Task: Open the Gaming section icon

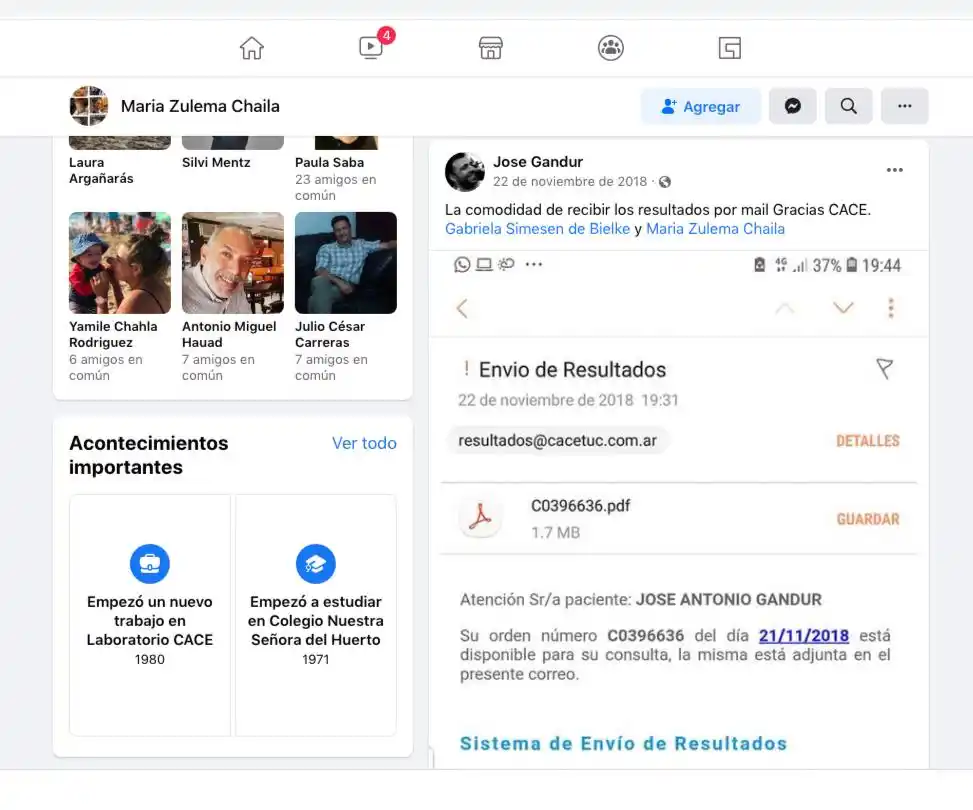Action: (729, 47)
